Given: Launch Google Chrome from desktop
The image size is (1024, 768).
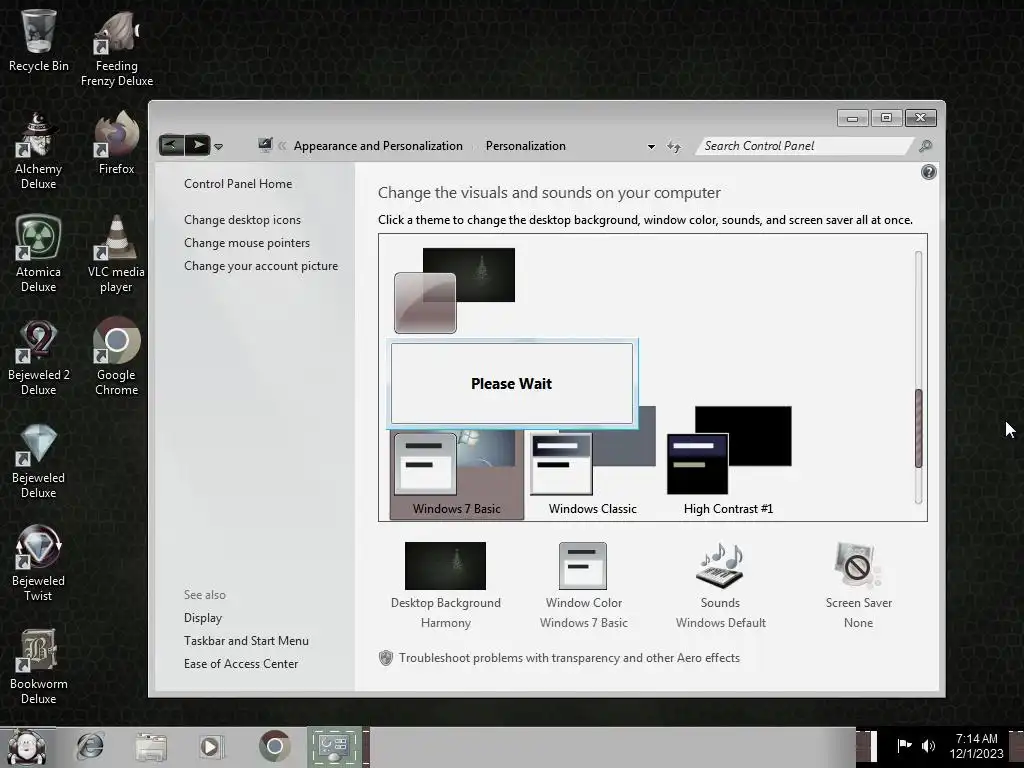Looking at the screenshot, I should point(116,358).
